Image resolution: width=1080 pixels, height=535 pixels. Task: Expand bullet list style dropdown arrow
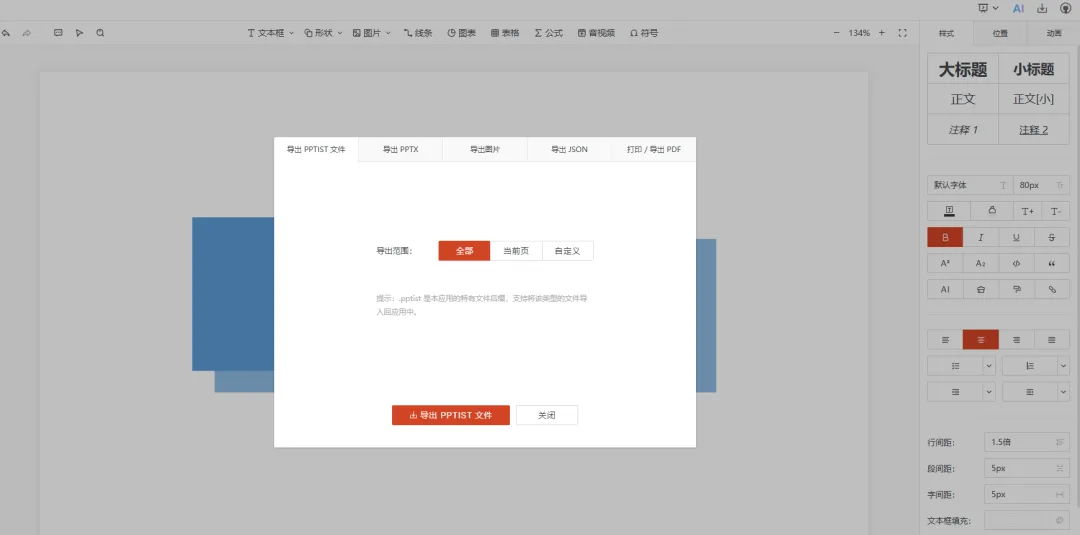(989, 366)
